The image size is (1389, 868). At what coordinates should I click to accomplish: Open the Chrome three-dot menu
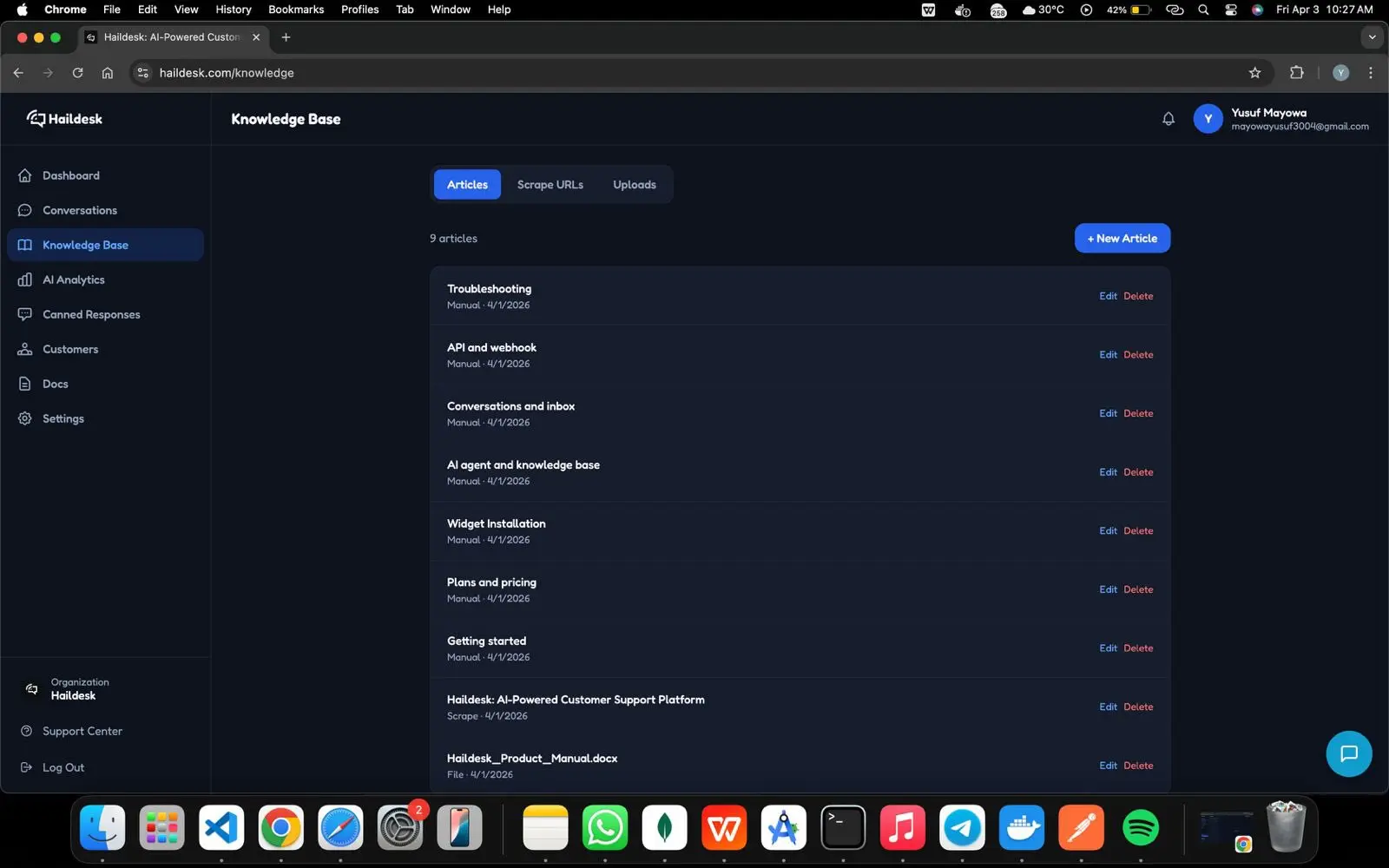click(x=1370, y=73)
